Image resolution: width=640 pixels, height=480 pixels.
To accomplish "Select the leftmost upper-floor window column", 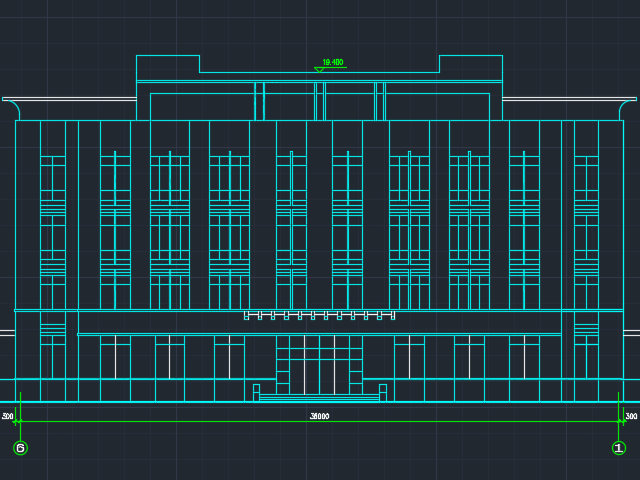I will 53,230.
